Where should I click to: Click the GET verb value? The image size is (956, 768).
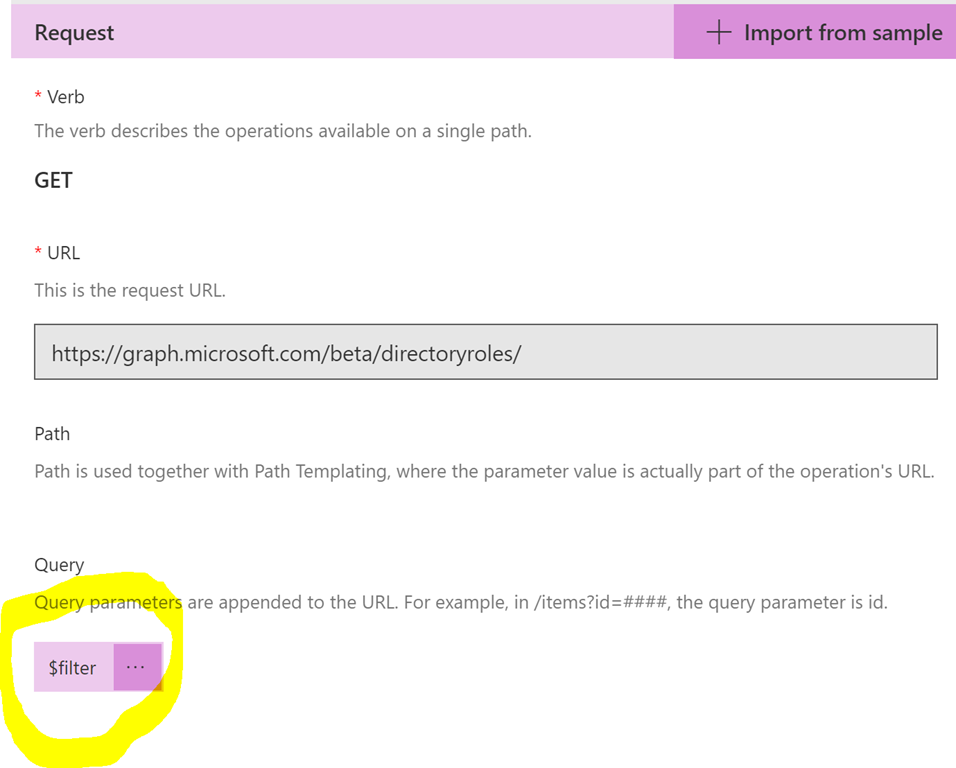tap(54, 180)
